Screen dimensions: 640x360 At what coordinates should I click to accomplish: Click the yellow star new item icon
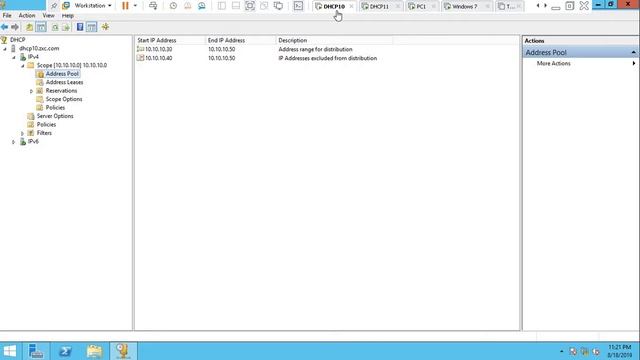(105, 27)
